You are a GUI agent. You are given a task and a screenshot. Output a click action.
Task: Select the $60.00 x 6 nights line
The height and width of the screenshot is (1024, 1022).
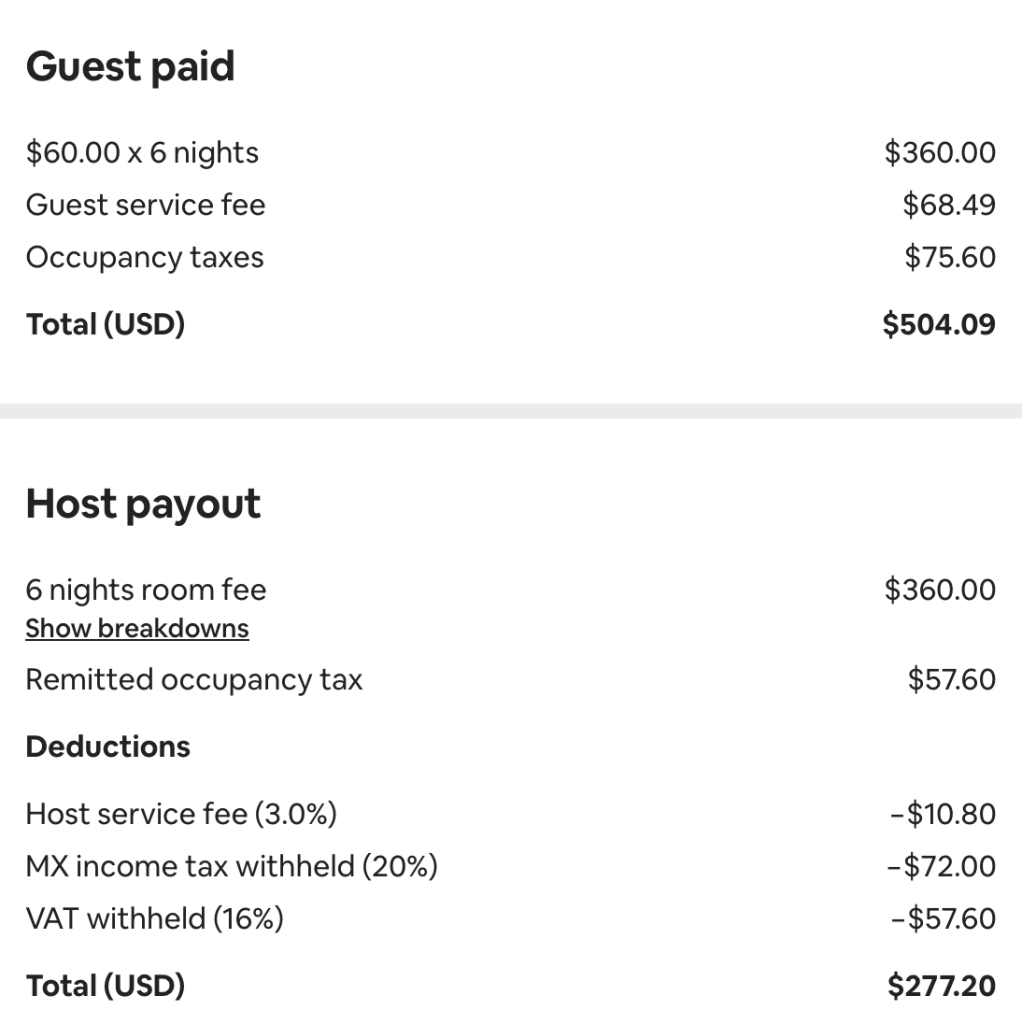[x=142, y=153]
